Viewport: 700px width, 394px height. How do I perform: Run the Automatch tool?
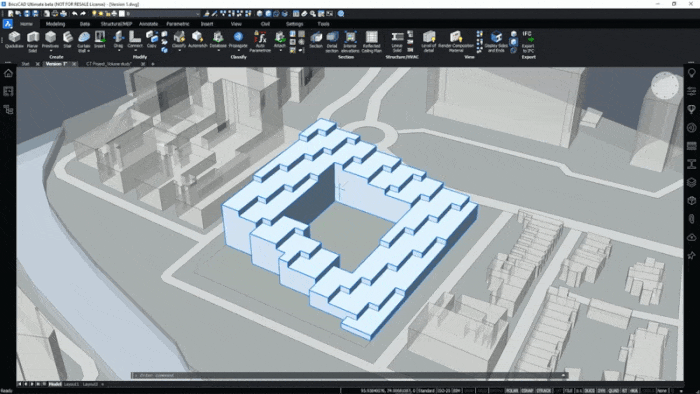(197, 40)
